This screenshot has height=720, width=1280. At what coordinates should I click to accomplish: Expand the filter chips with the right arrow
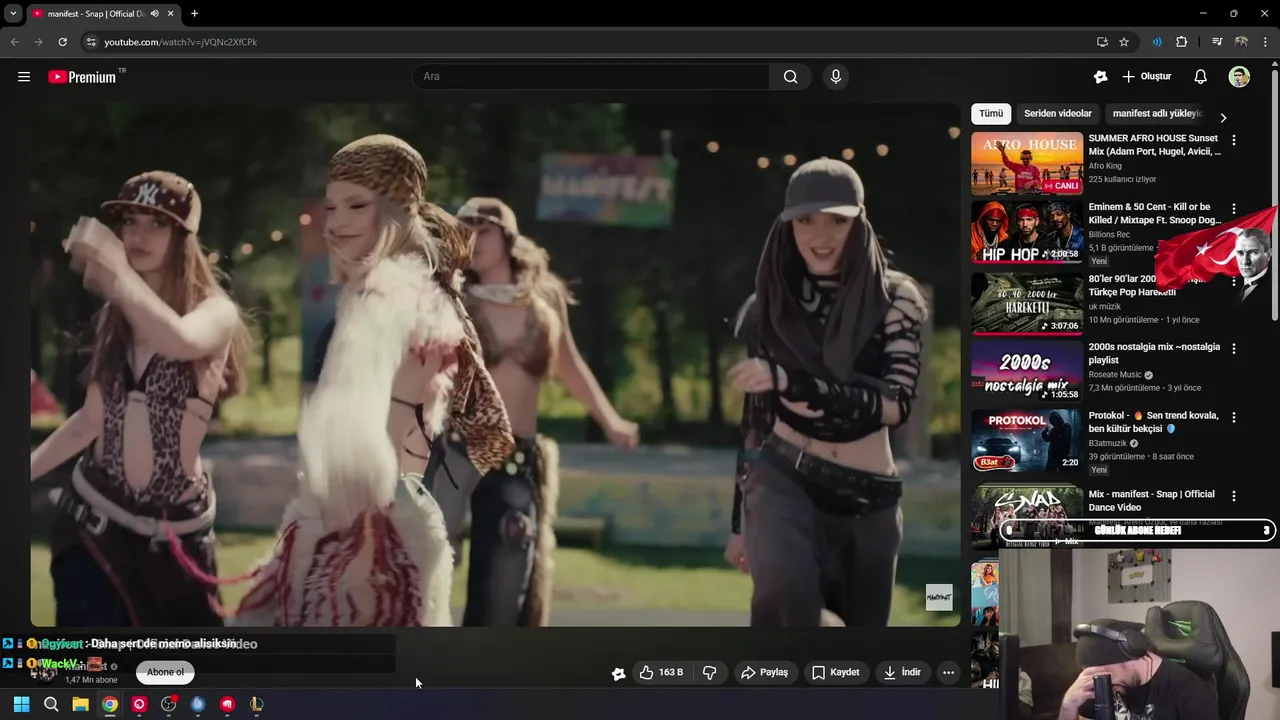coord(1222,117)
